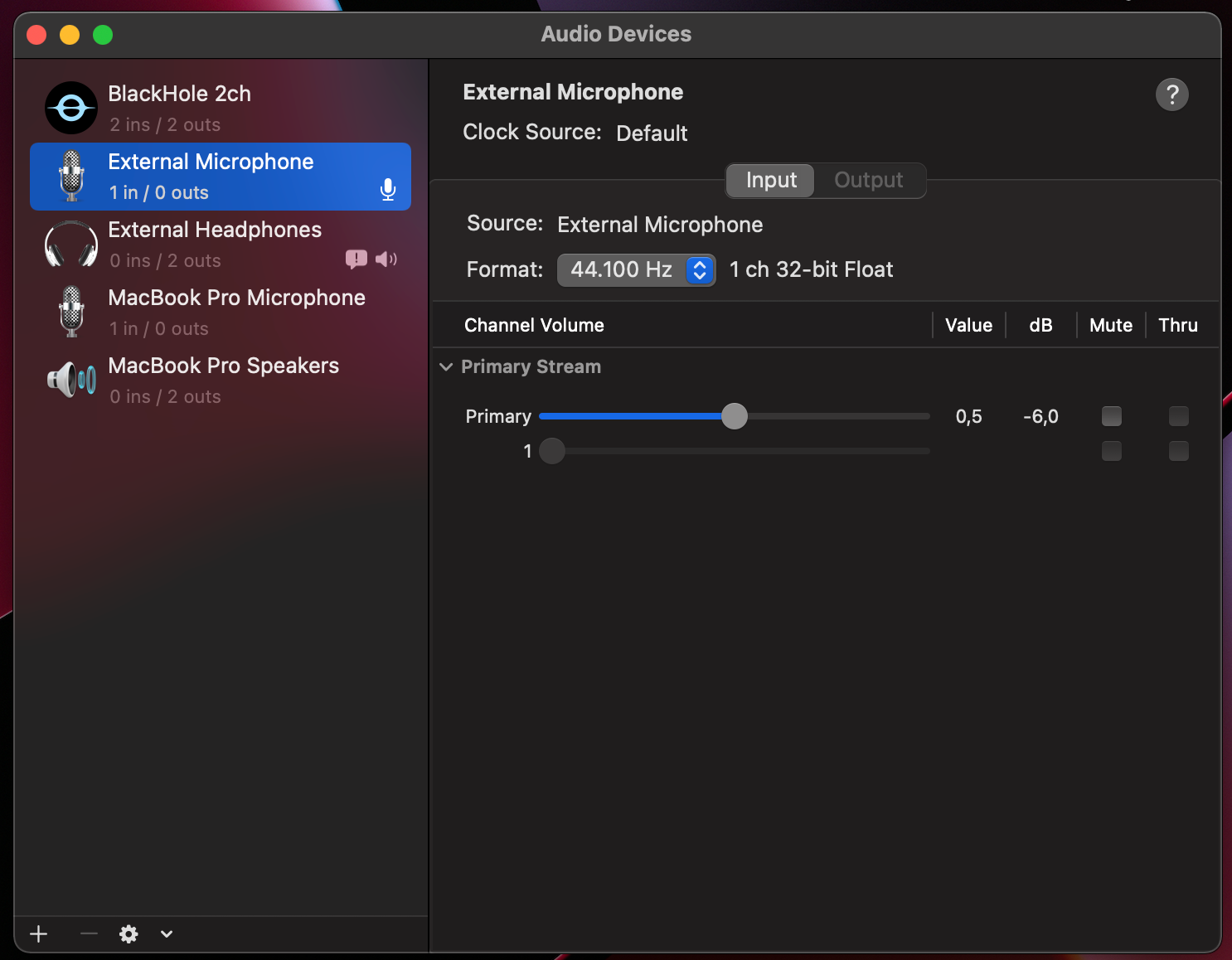Screen dimensions: 1232x960
Task: Click the dB column header
Action: [x=1040, y=325]
